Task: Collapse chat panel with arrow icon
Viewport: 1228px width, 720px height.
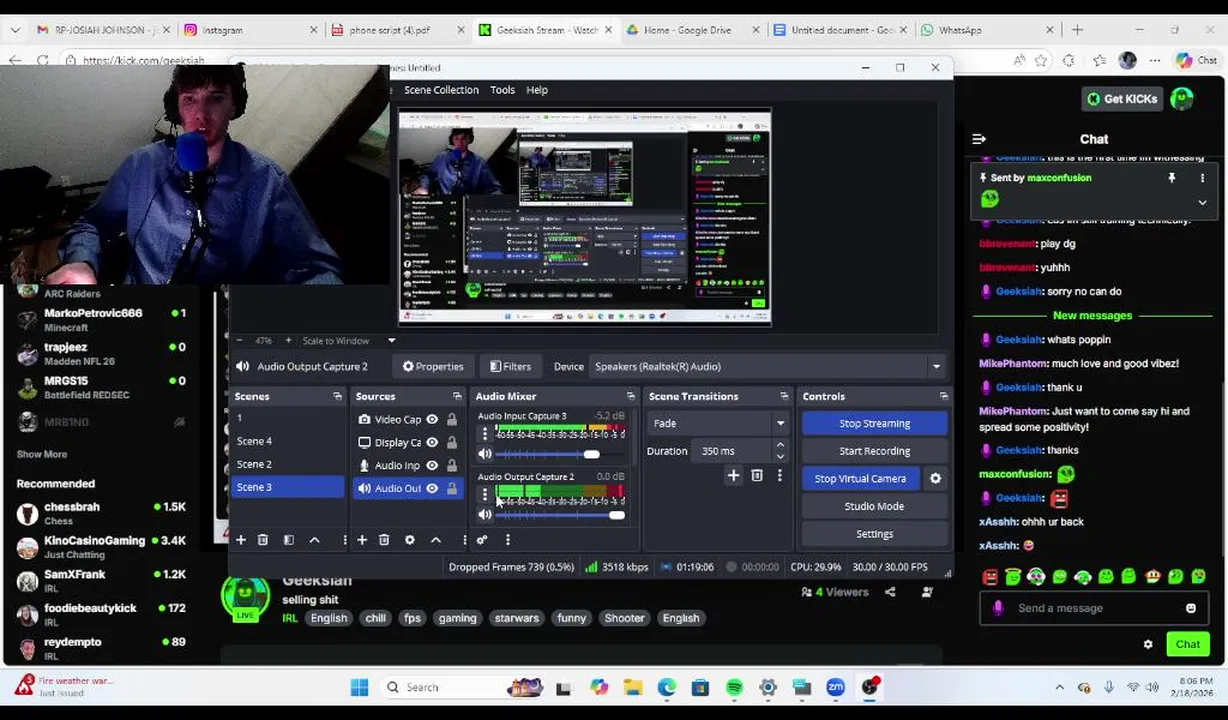Action: pos(979,139)
